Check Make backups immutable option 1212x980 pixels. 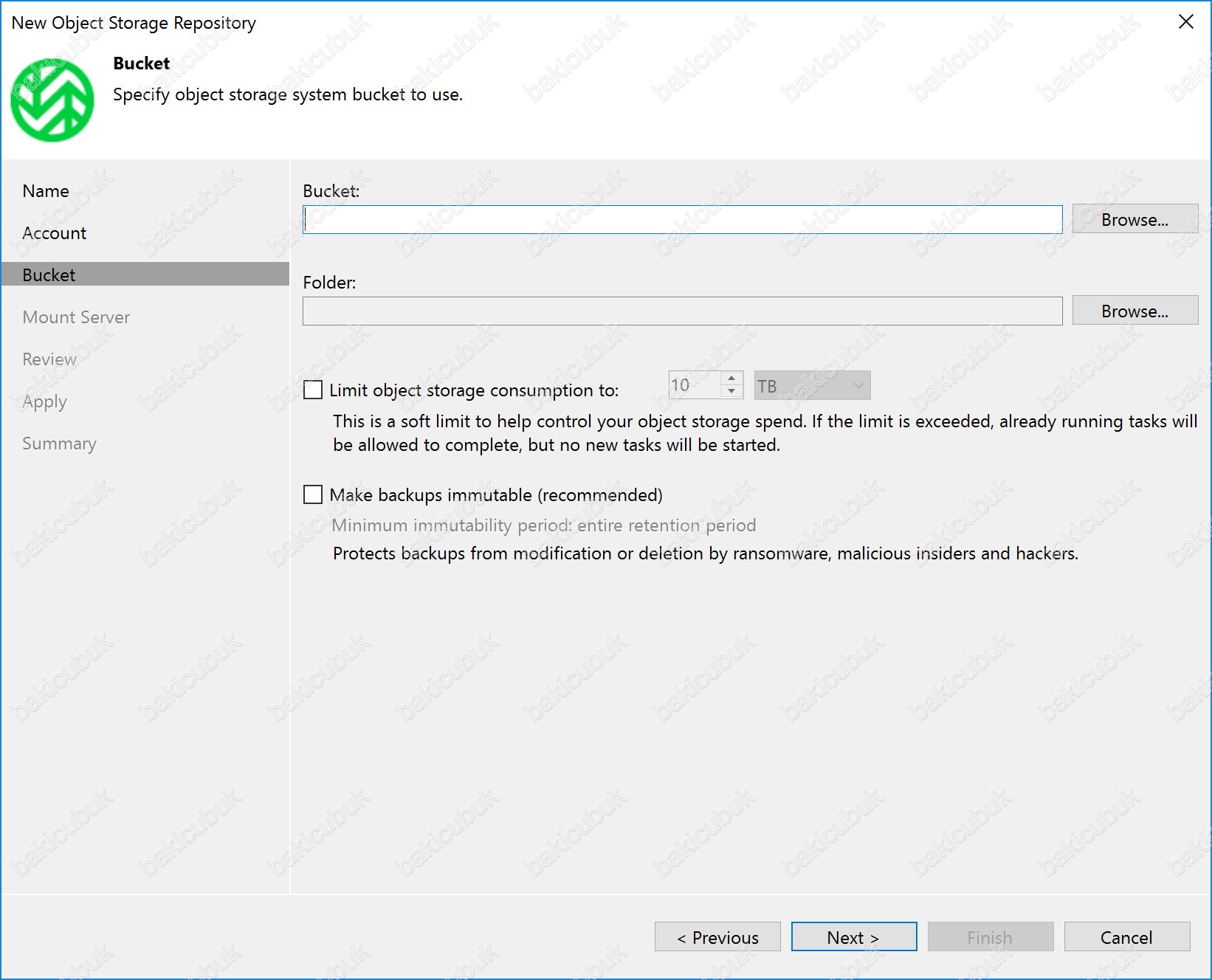313,494
